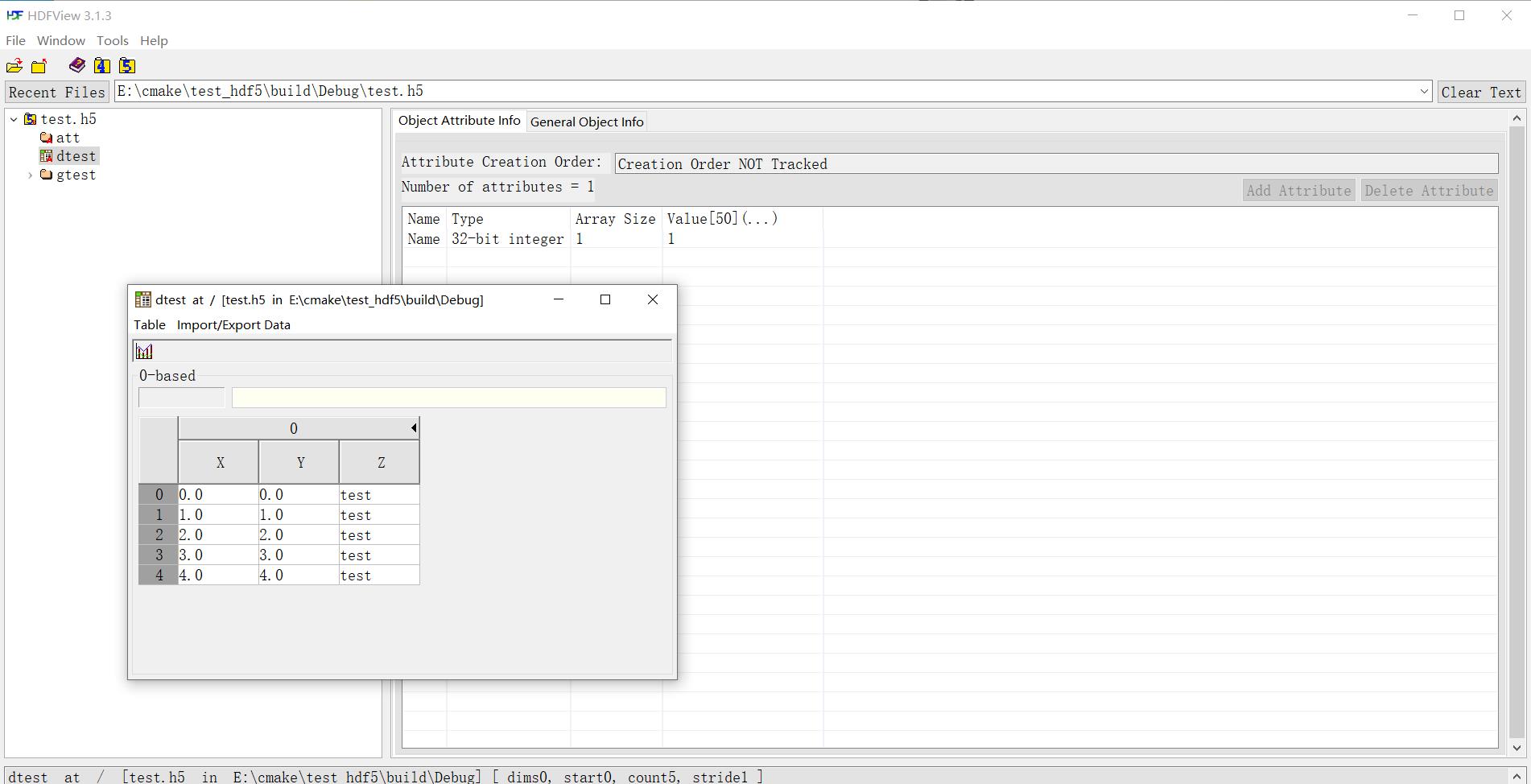
Task: Select the Object Attribute Info tab
Action: pyautogui.click(x=460, y=120)
